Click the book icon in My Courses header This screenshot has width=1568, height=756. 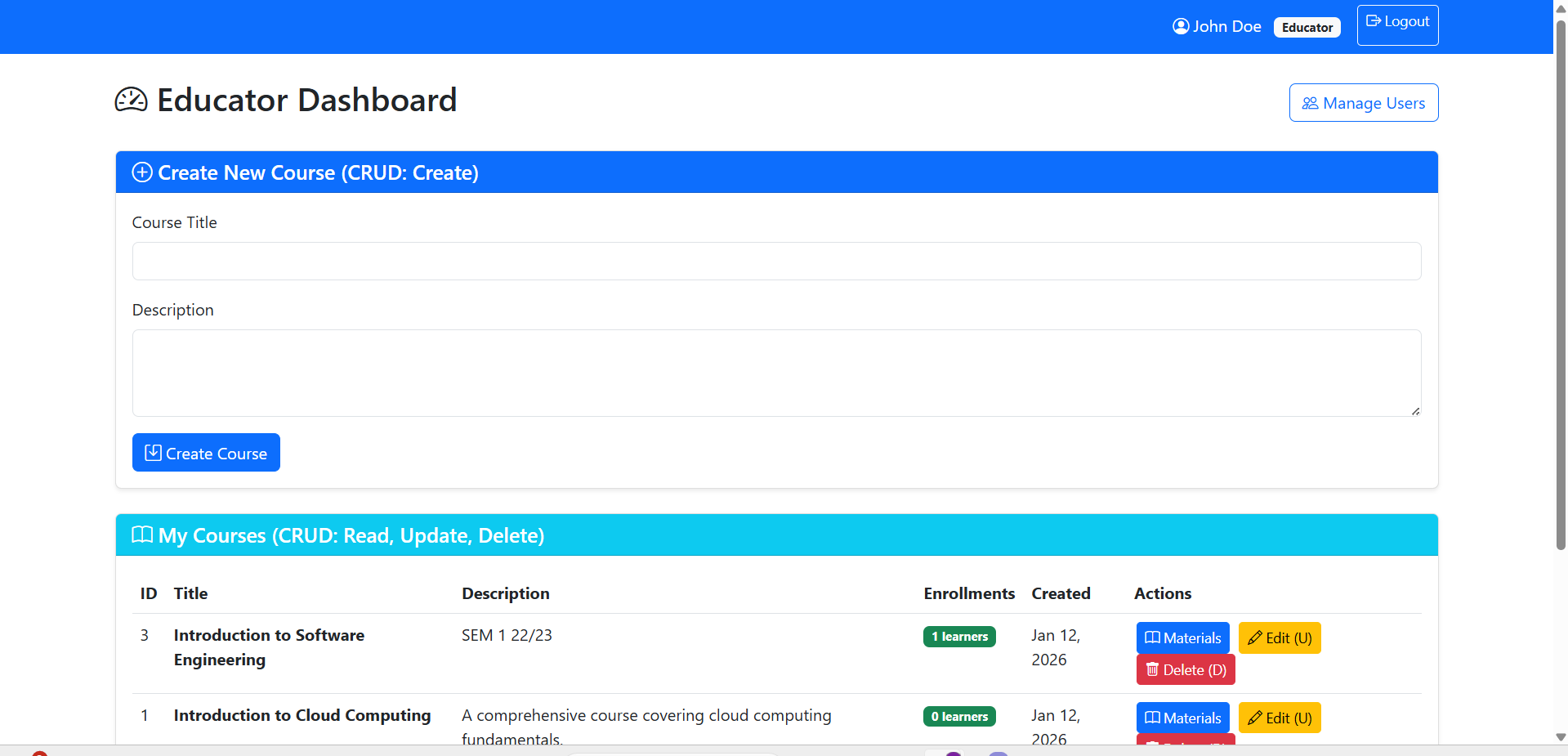[x=142, y=535]
